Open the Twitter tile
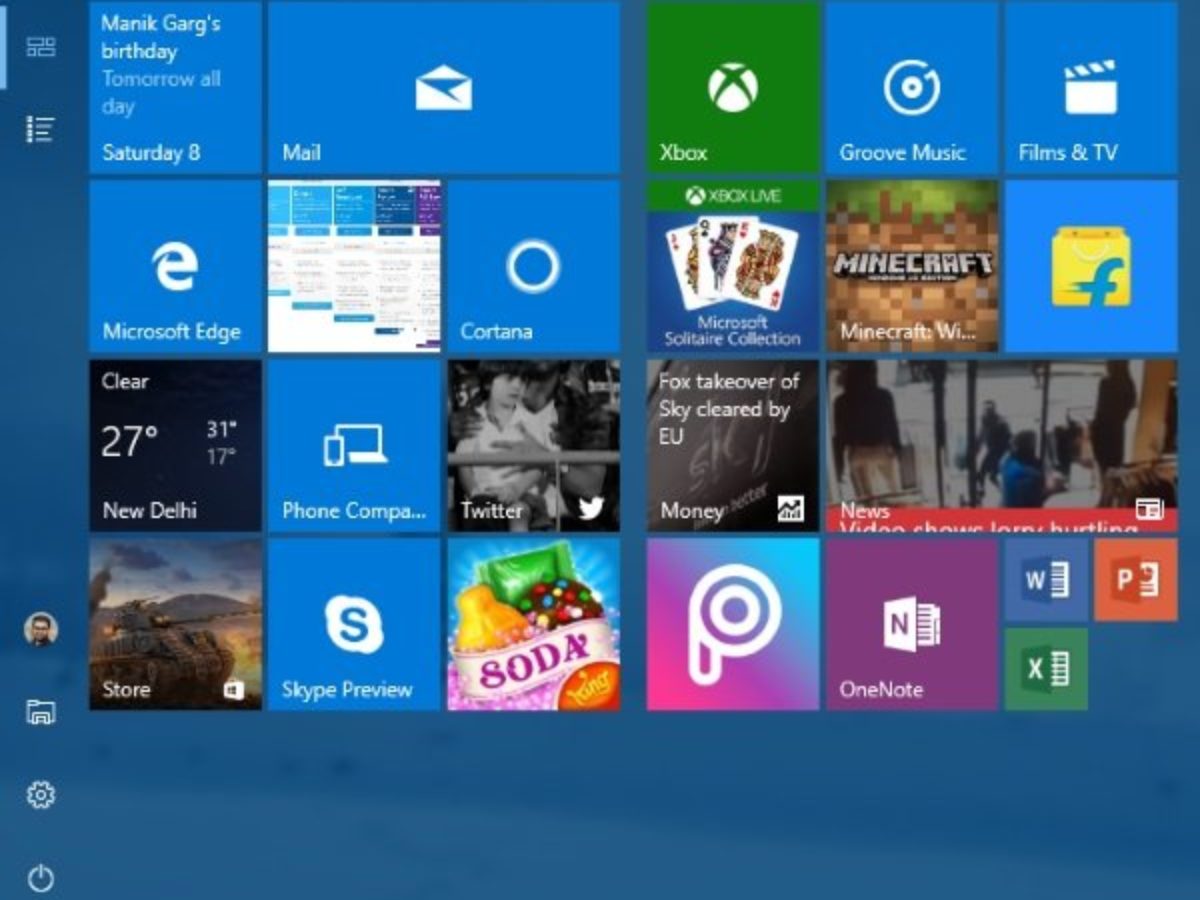The image size is (1200, 900). pyautogui.click(x=534, y=445)
